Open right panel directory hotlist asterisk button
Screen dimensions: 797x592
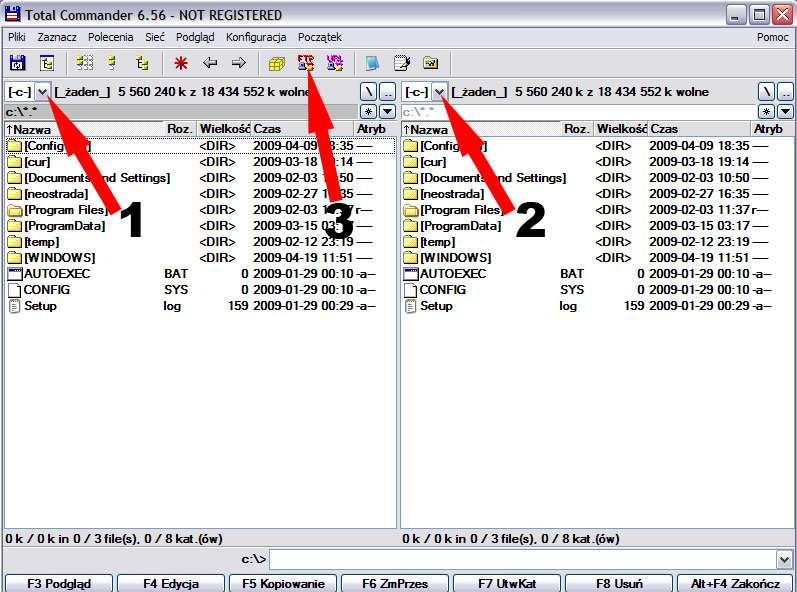(x=766, y=111)
